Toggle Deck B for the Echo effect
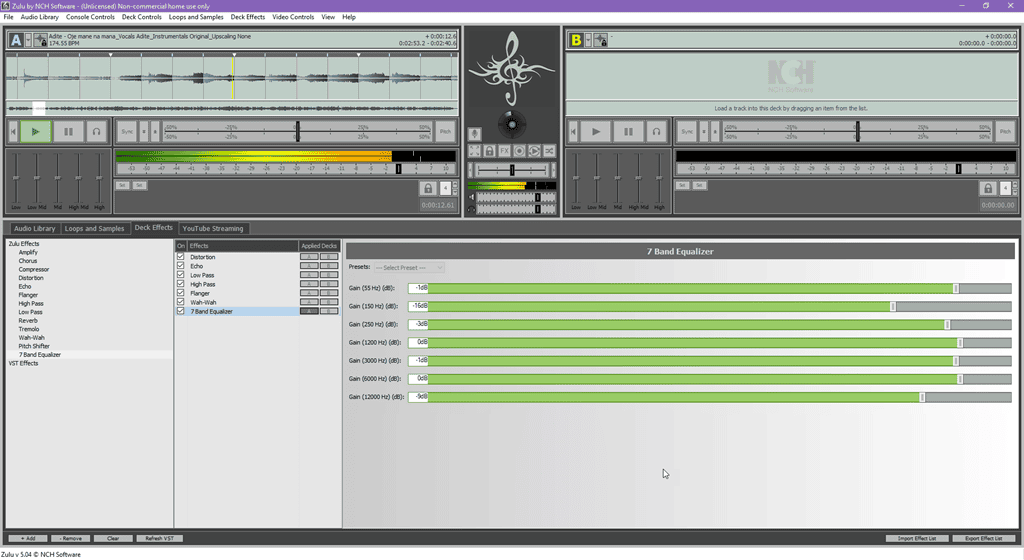 [329, 266]
